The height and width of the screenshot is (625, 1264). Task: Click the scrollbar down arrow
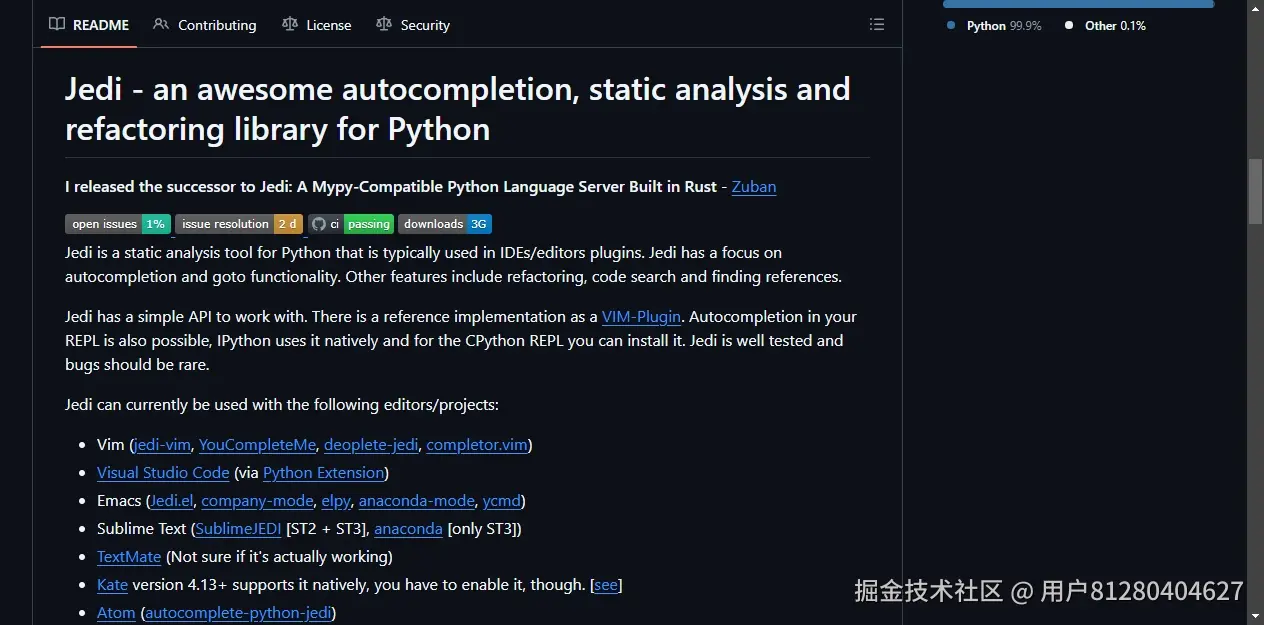(x=1255, y=616)
